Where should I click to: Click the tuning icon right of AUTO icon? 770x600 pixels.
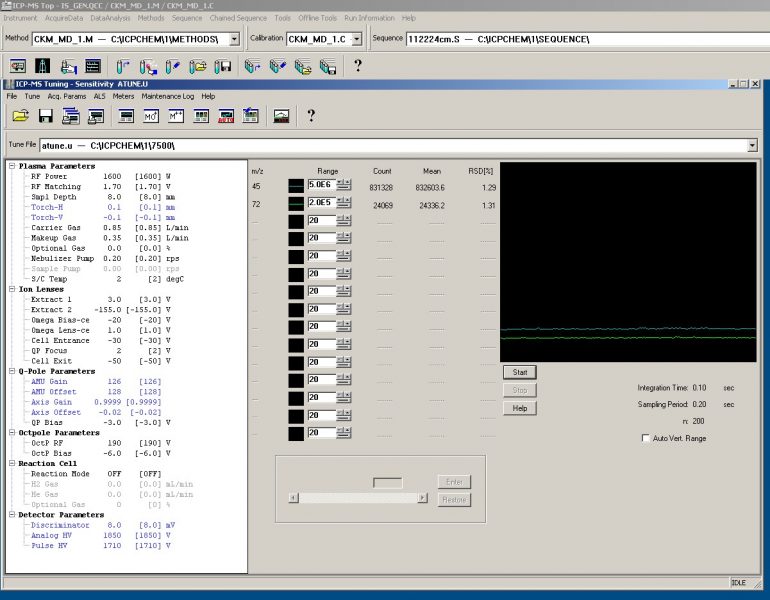(x=250, y=116)
